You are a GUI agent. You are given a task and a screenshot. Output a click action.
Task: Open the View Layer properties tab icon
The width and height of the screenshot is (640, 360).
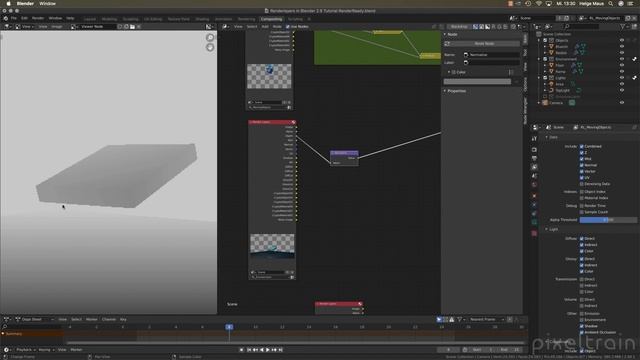534,167
